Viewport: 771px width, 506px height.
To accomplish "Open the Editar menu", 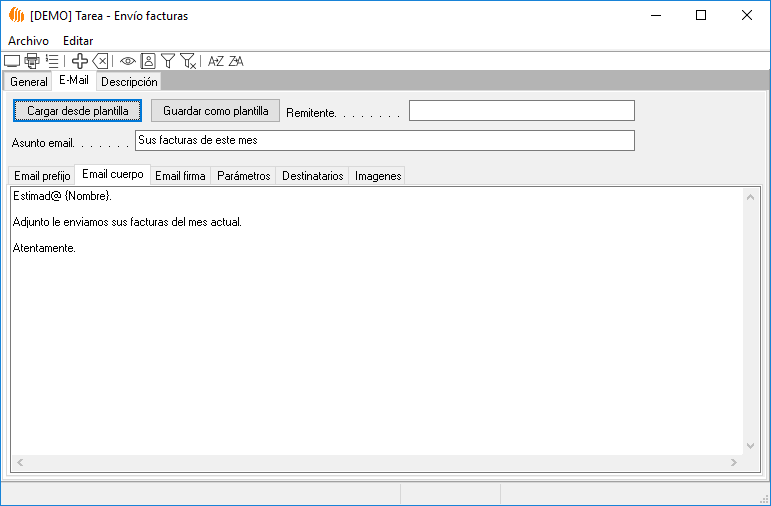I will 78,41.
